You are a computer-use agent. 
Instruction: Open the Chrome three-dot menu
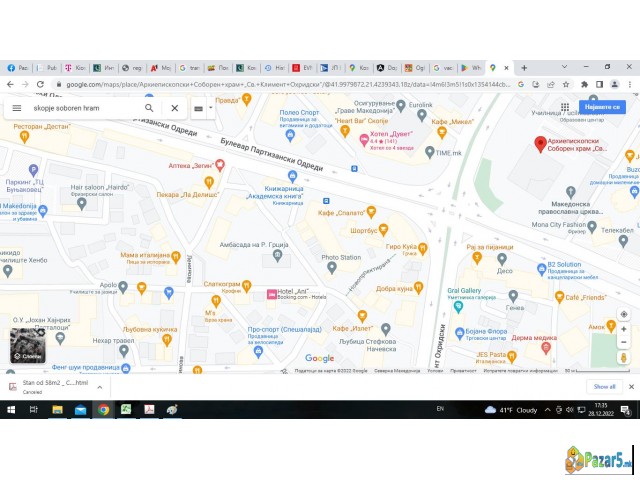(x=630, y=84)
